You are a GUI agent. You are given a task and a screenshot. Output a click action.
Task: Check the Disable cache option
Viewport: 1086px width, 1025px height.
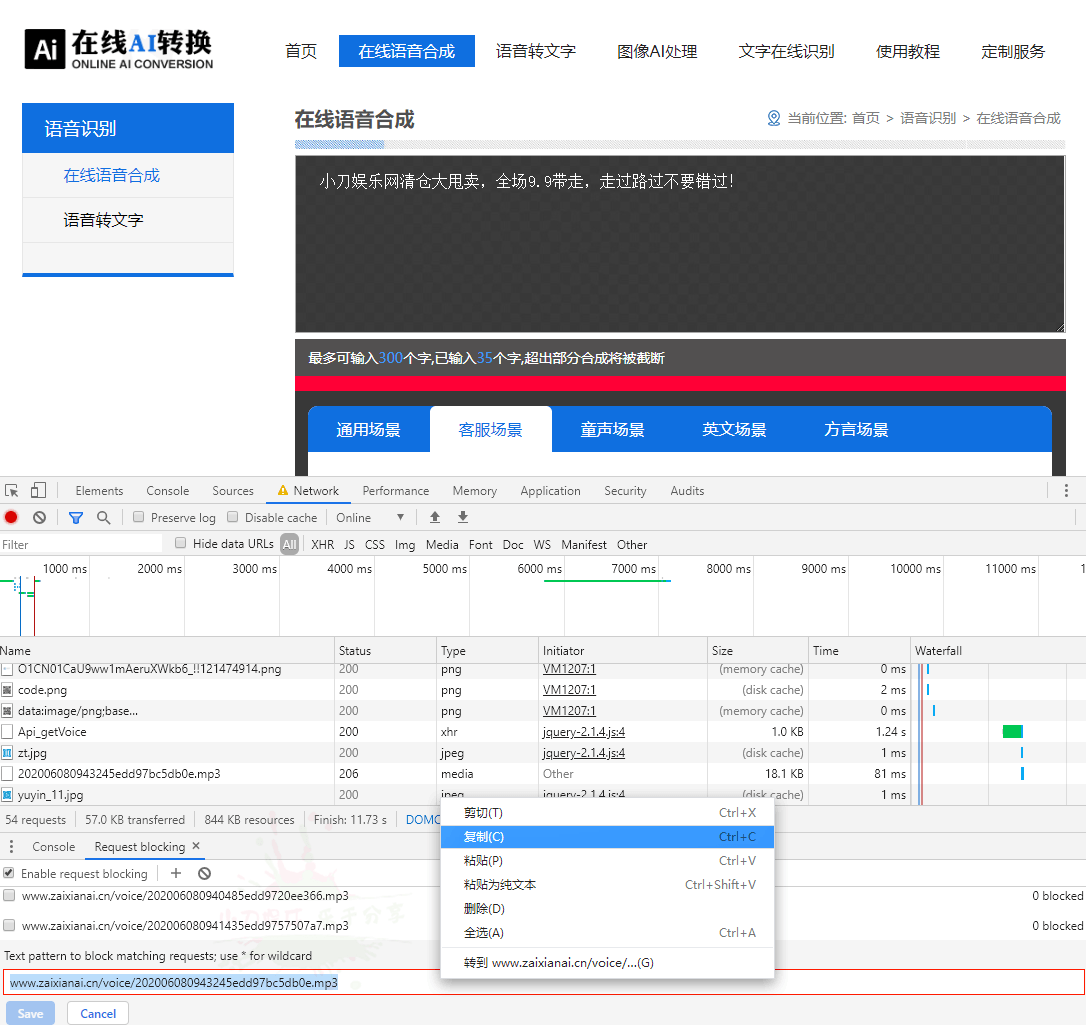[x=233, y=518]
